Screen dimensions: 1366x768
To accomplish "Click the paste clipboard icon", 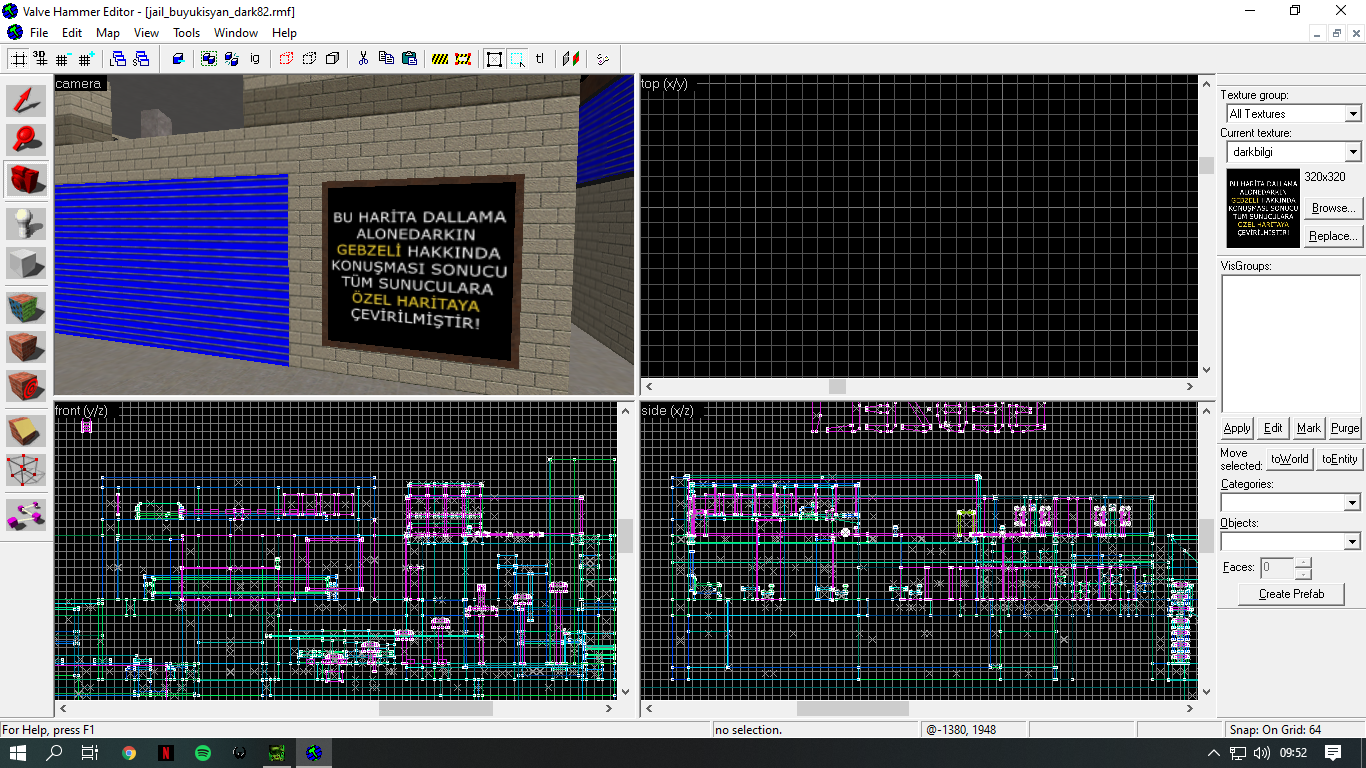I will [x=409, y=59].
